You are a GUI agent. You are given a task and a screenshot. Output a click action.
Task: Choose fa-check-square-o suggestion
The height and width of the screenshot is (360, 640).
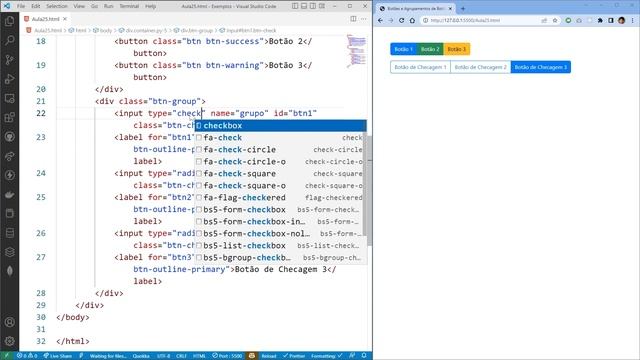point(280,186)
